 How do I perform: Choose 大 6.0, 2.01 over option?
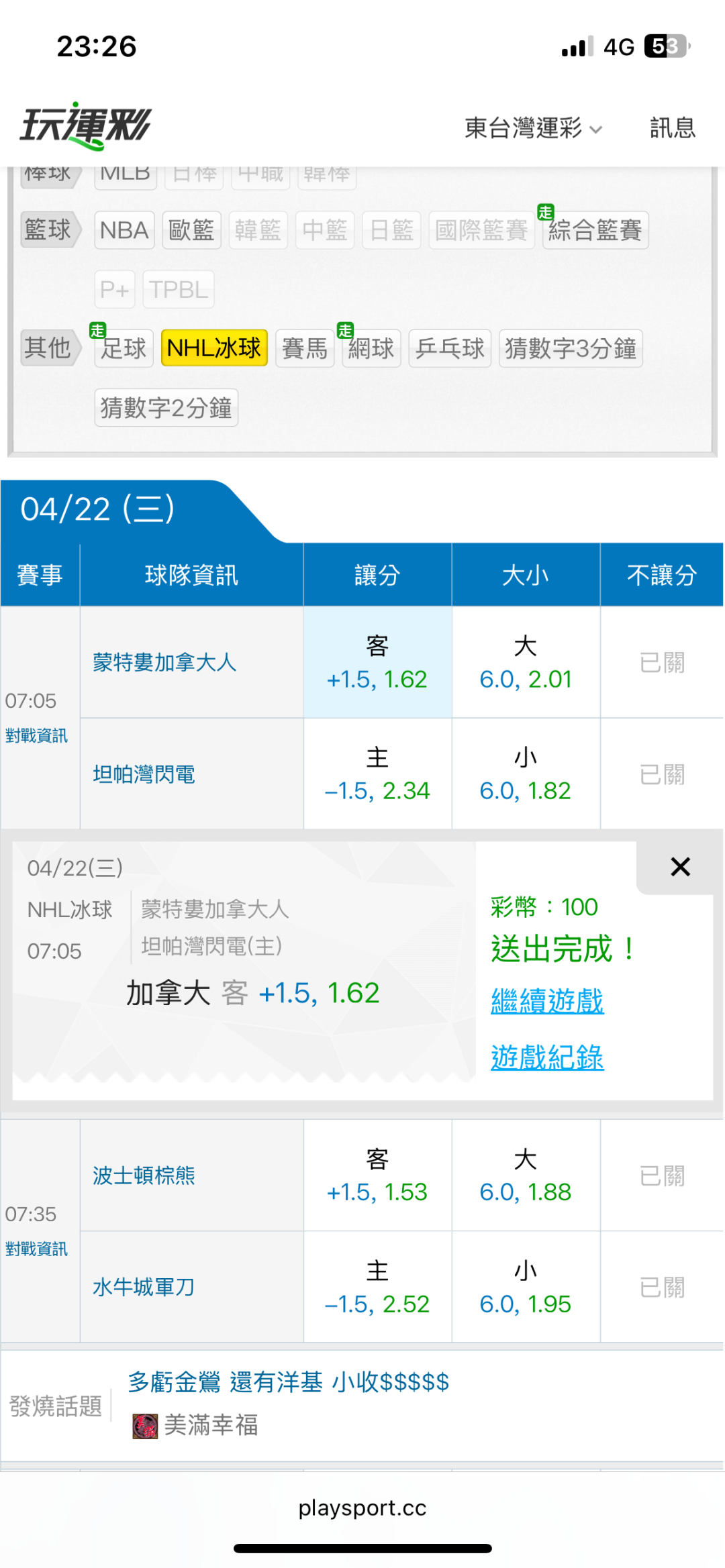coord(526,662)
